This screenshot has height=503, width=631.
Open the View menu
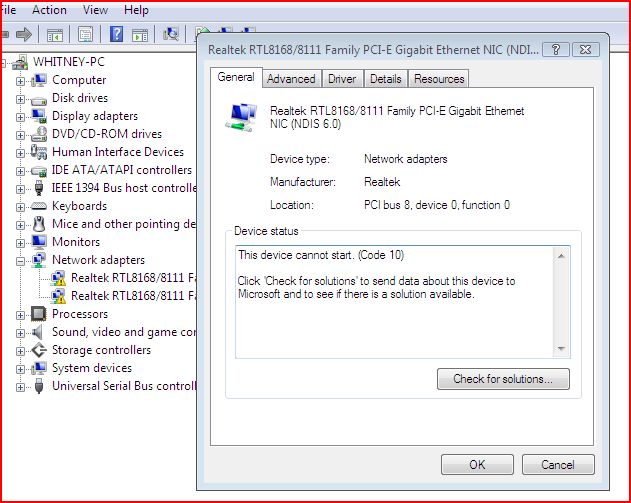click(x=95, y=10)
